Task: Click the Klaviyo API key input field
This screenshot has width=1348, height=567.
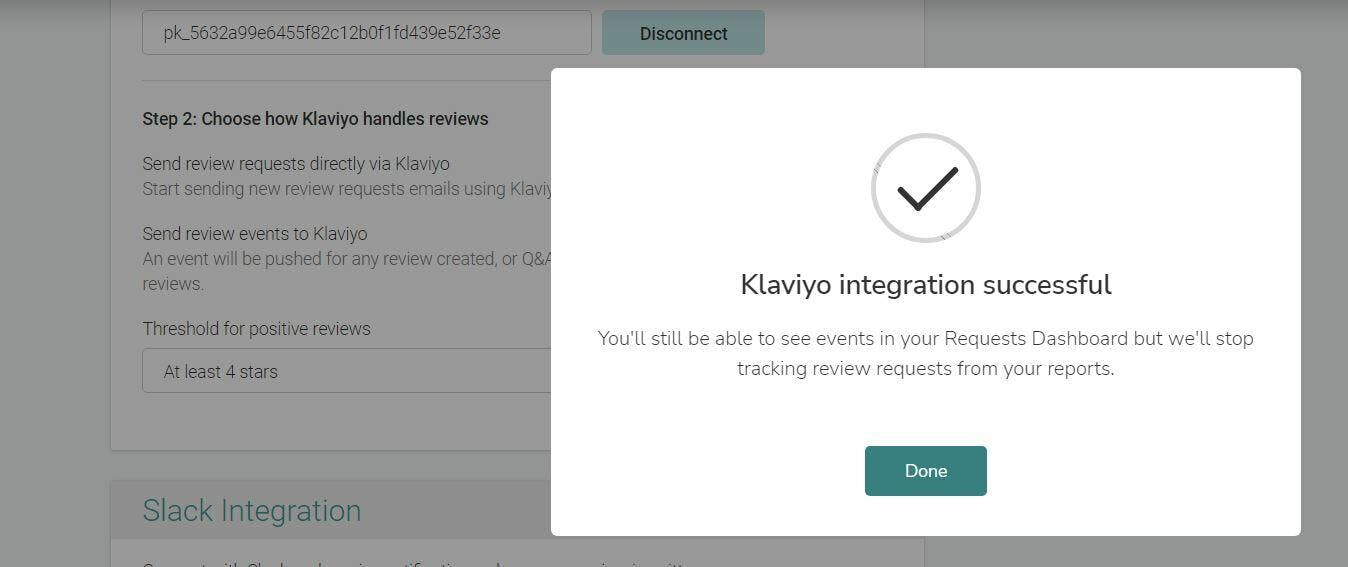Action: [366, 33]
